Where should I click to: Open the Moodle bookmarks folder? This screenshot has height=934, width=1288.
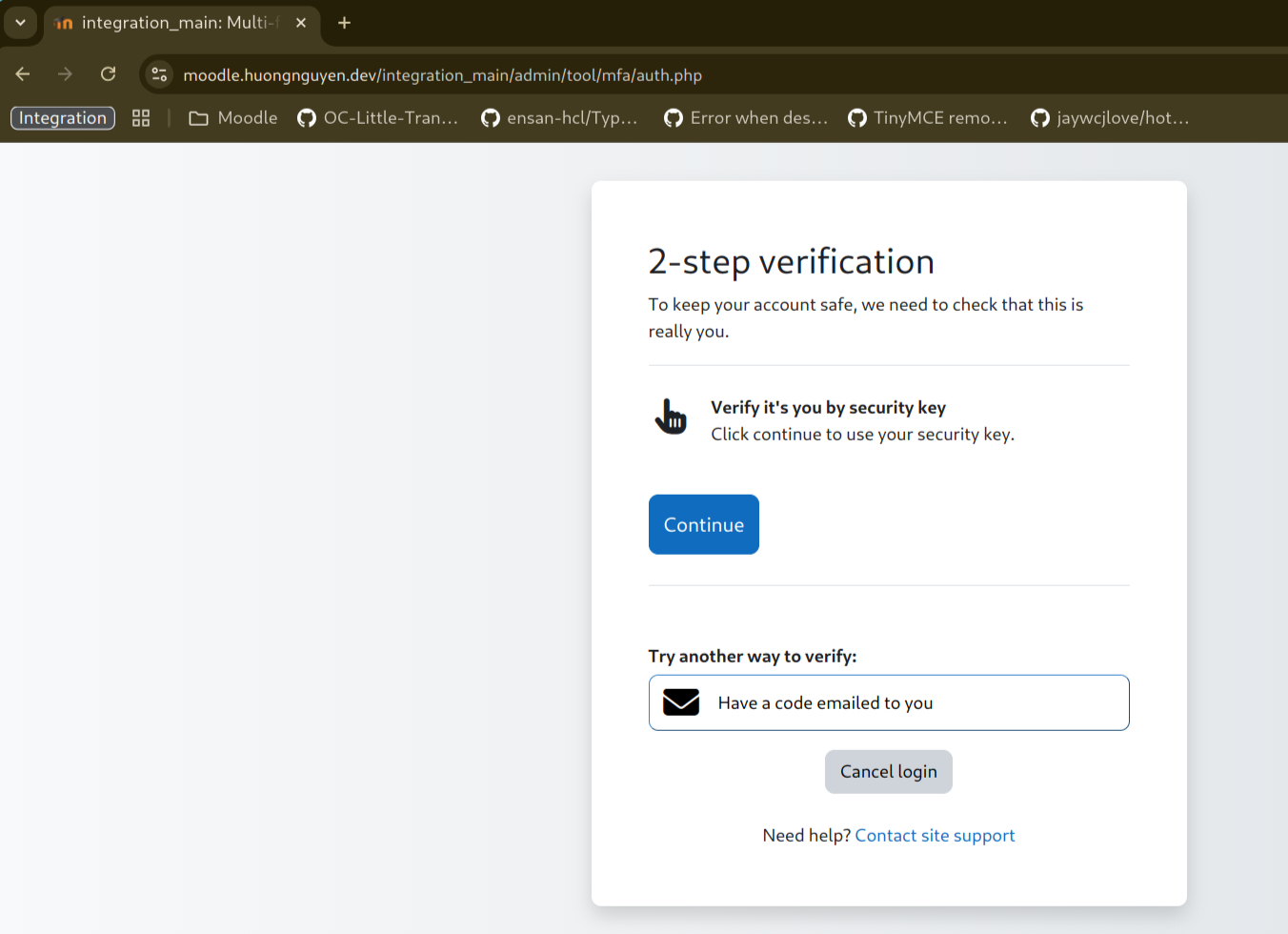point(233,118)
